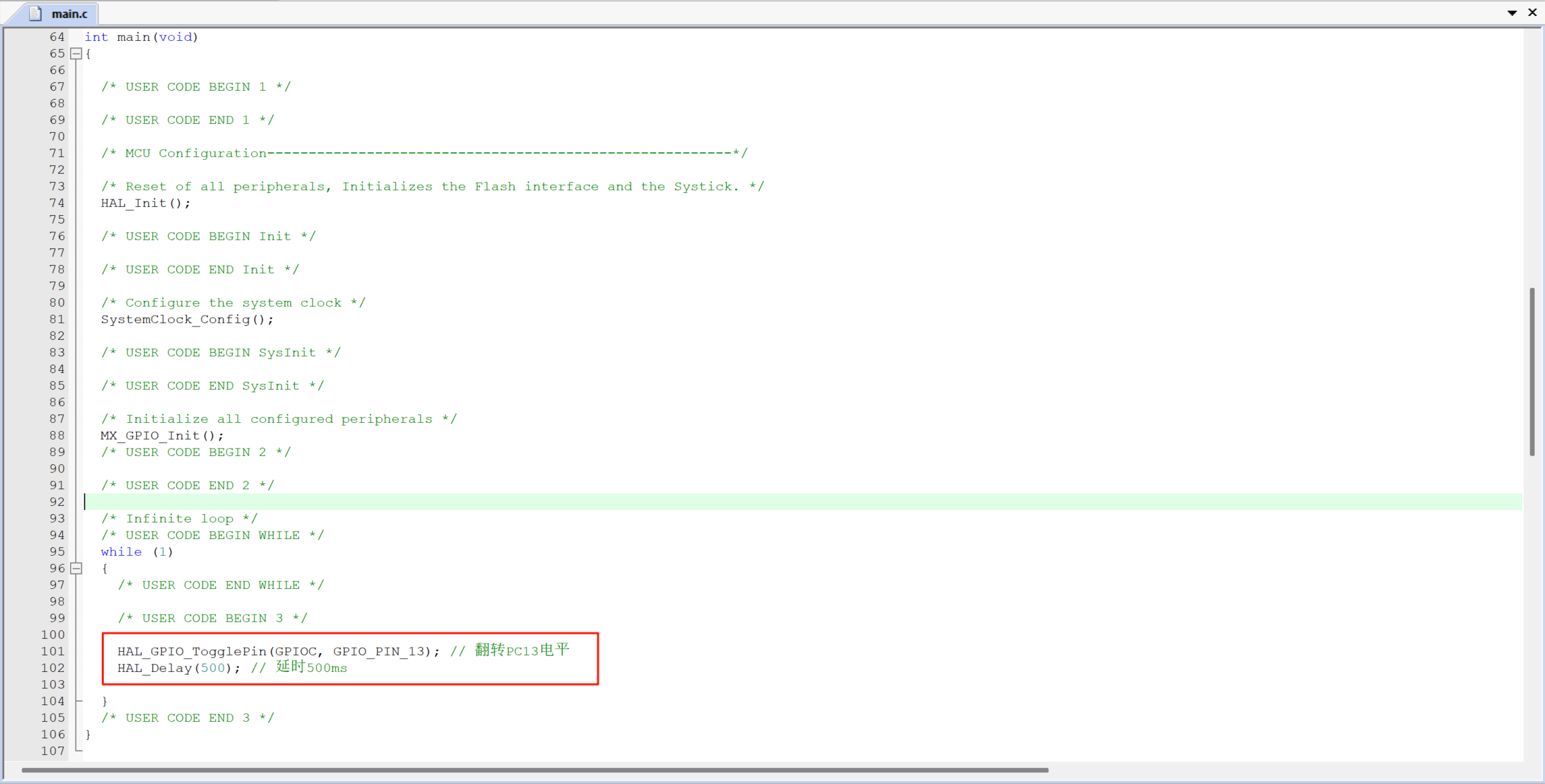Click the USER CODE BEGIN 3 comment
Viewport: 1545px width, 784px height.
(x=212, y=619)
